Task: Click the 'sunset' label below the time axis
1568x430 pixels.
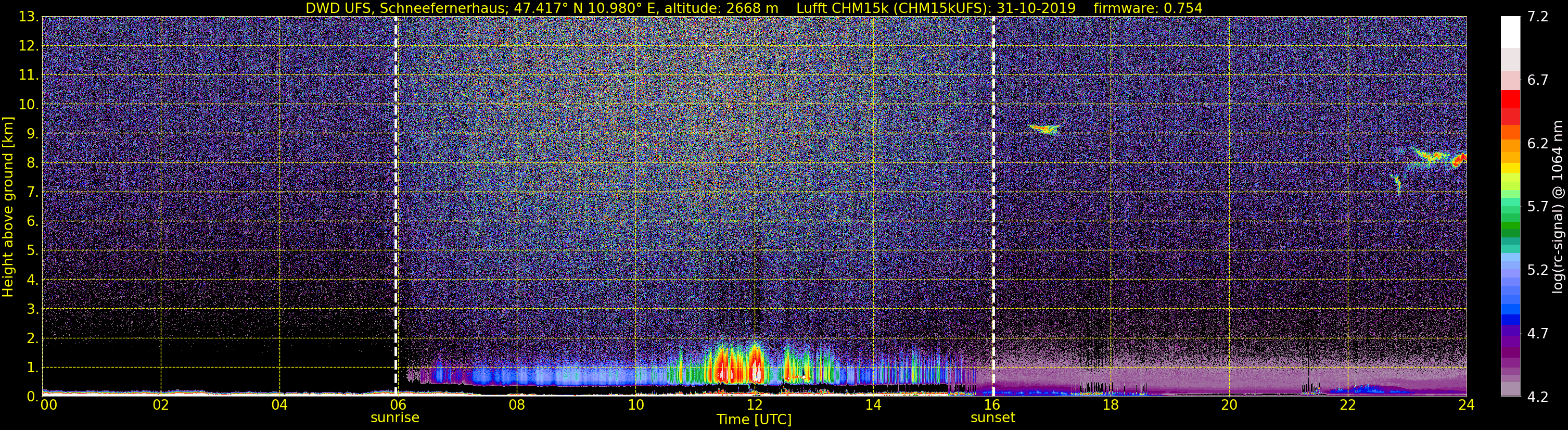Action: click(x=993, y=418)
